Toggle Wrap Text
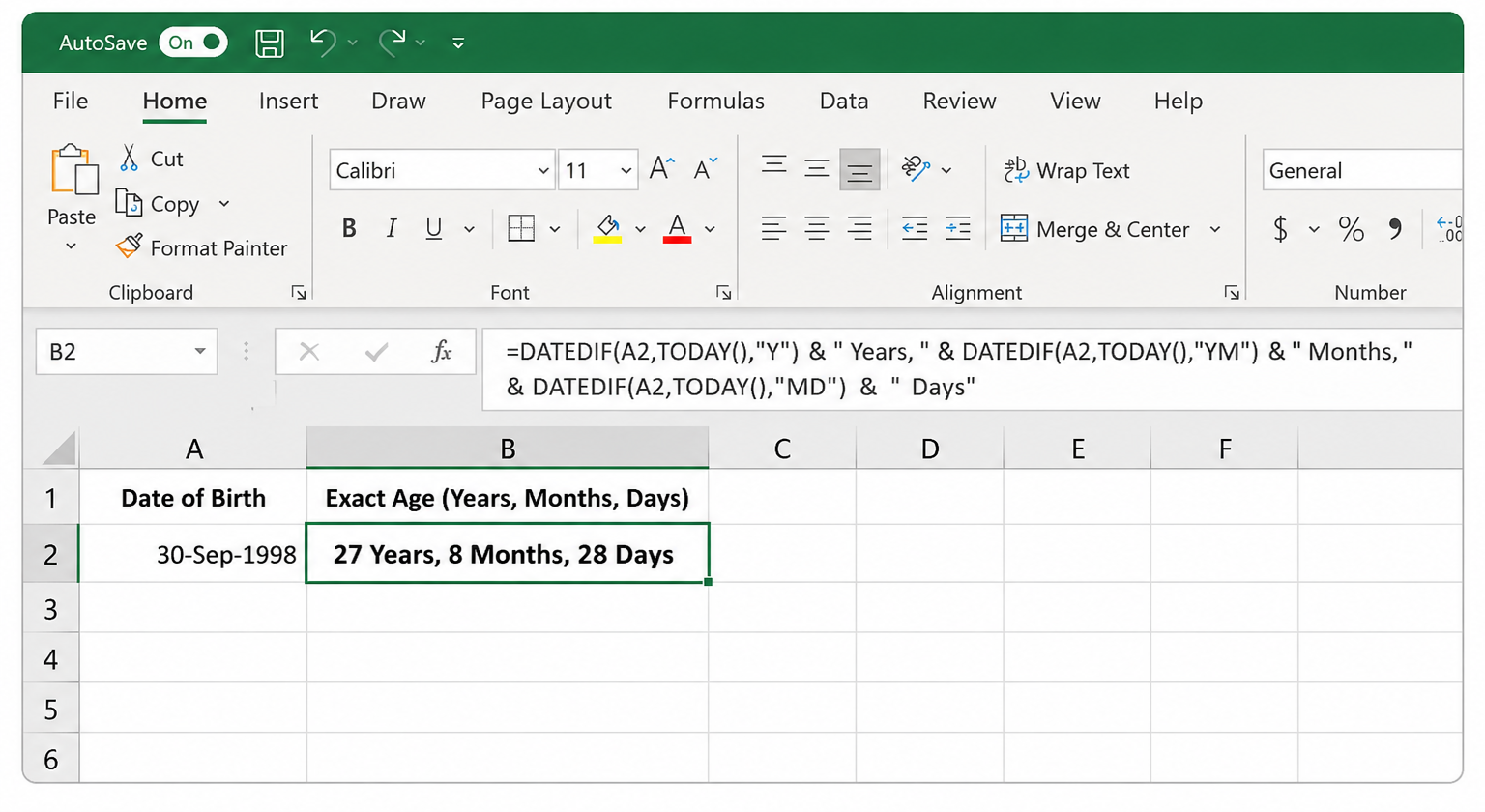1485x812 pixels. pyautogui.click(x=1066, y=170)
